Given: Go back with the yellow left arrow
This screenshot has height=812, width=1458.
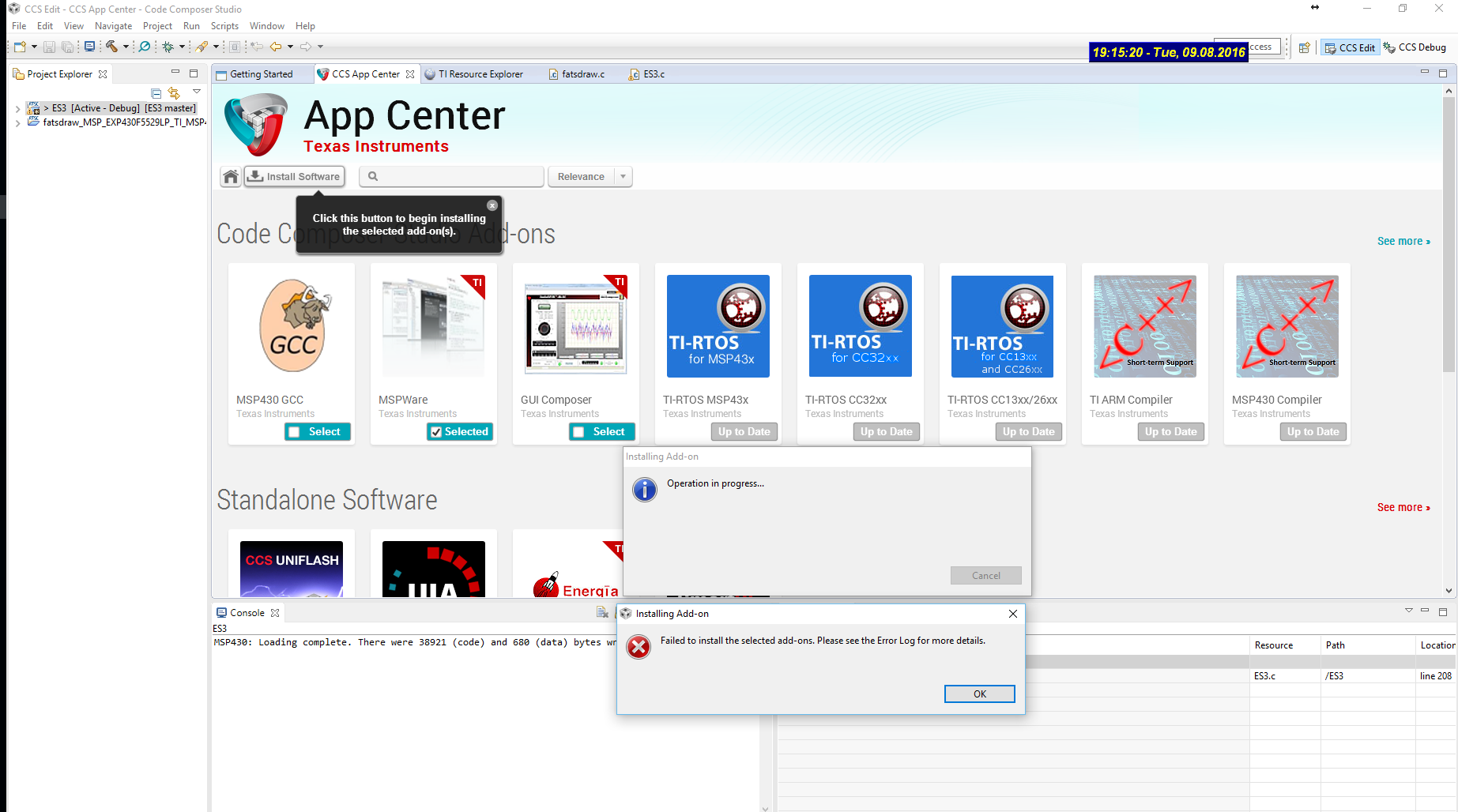Looking at the screenshot, I should [275, 47].
